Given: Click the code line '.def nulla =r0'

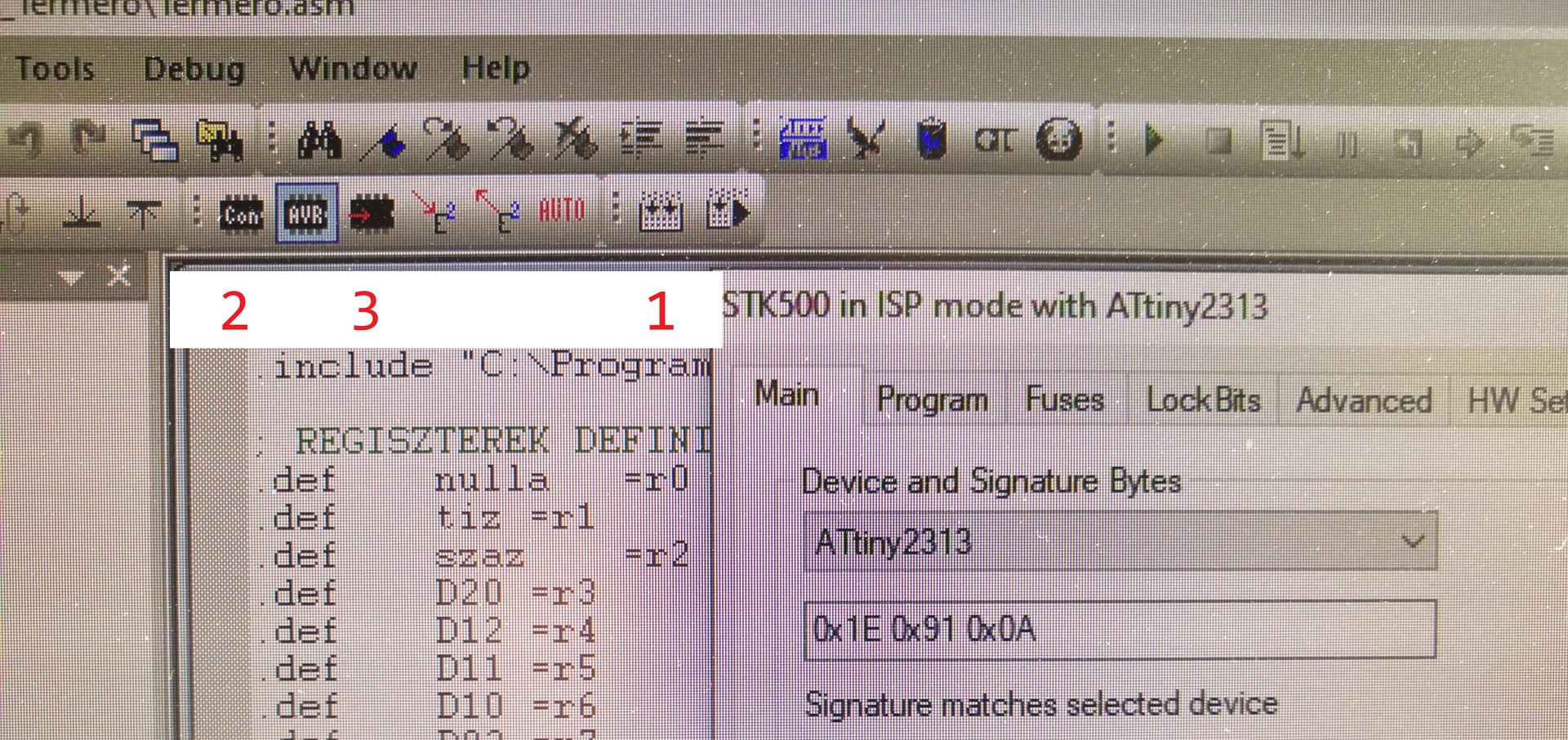Looking at the screenshot, I should point(474,479).
